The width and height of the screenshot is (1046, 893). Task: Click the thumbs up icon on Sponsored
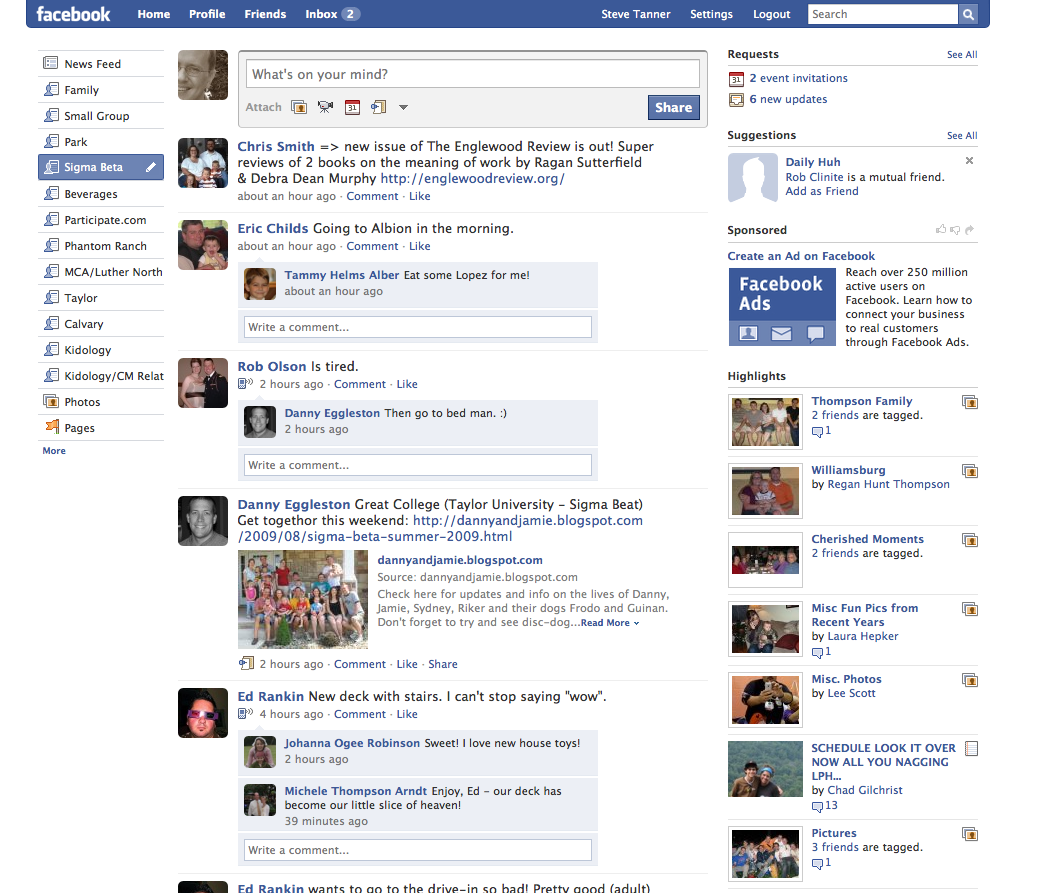(x=941, y=229)
